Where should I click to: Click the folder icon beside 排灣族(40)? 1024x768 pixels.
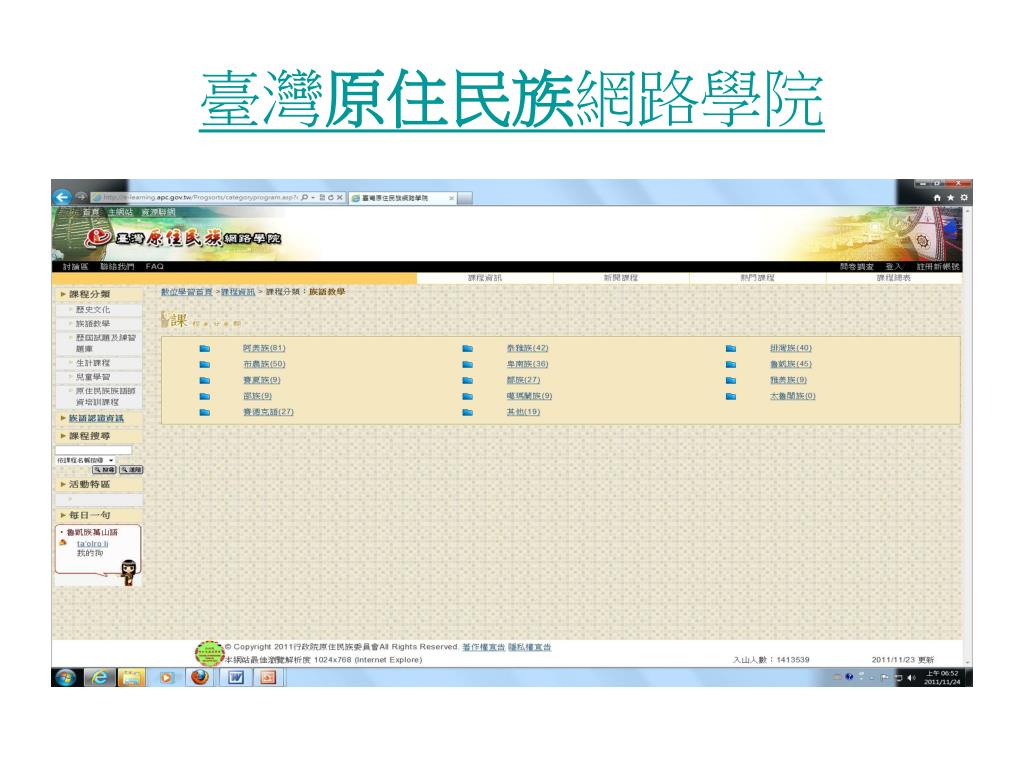[731, 349]
